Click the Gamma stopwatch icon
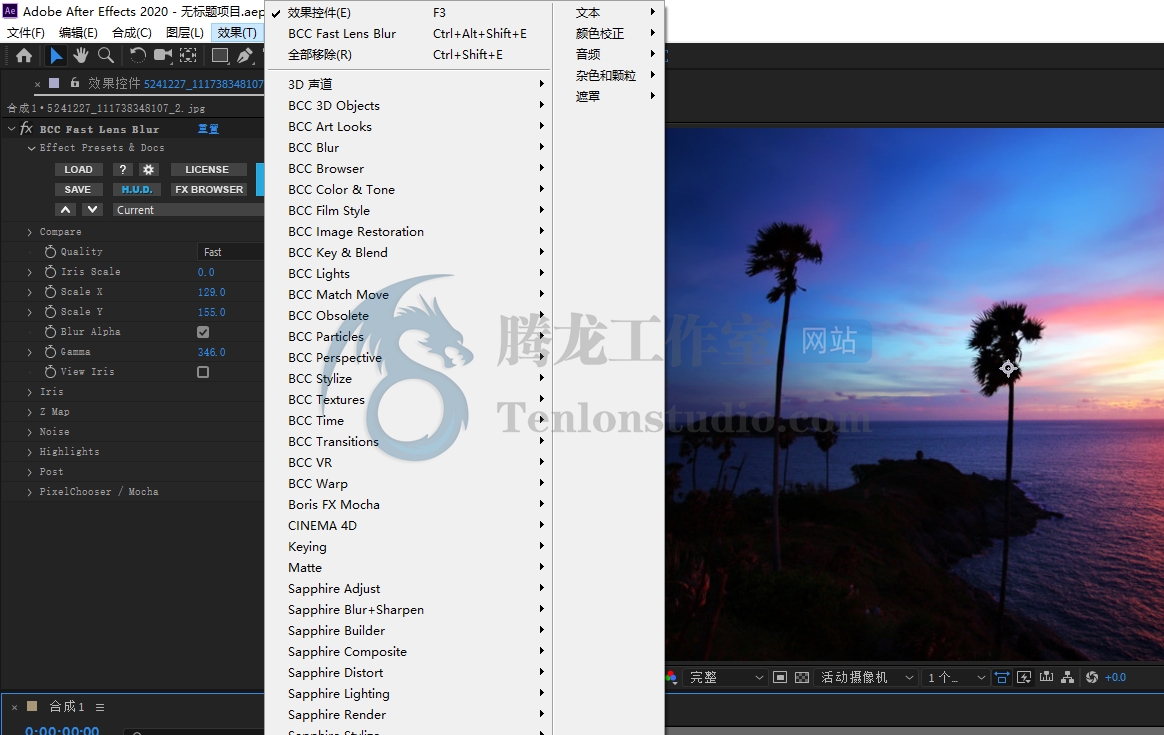The width and height of the screenshot is (1164, 735). click(x=50, y=352)
